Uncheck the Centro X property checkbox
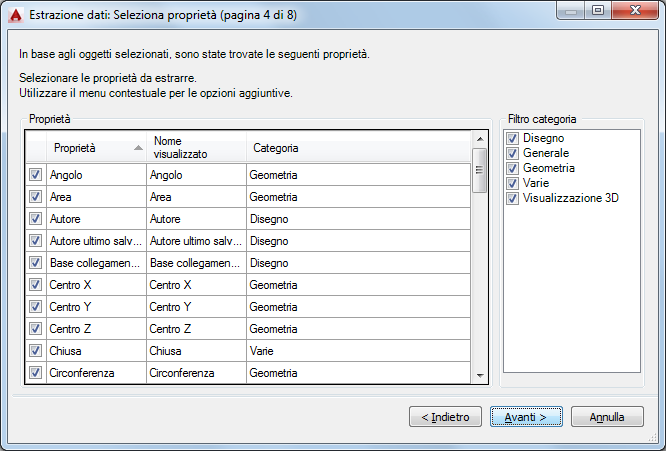Screen dimensions: 666x451 (x=35, y=285)
